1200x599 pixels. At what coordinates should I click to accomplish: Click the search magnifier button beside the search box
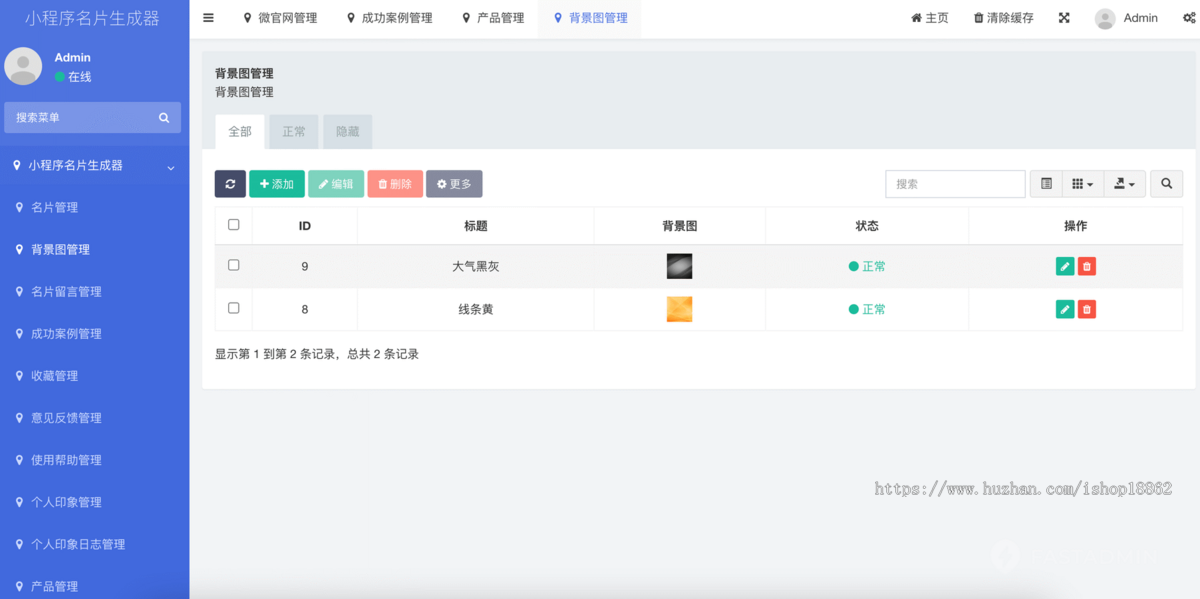(x=1166, y=184)
